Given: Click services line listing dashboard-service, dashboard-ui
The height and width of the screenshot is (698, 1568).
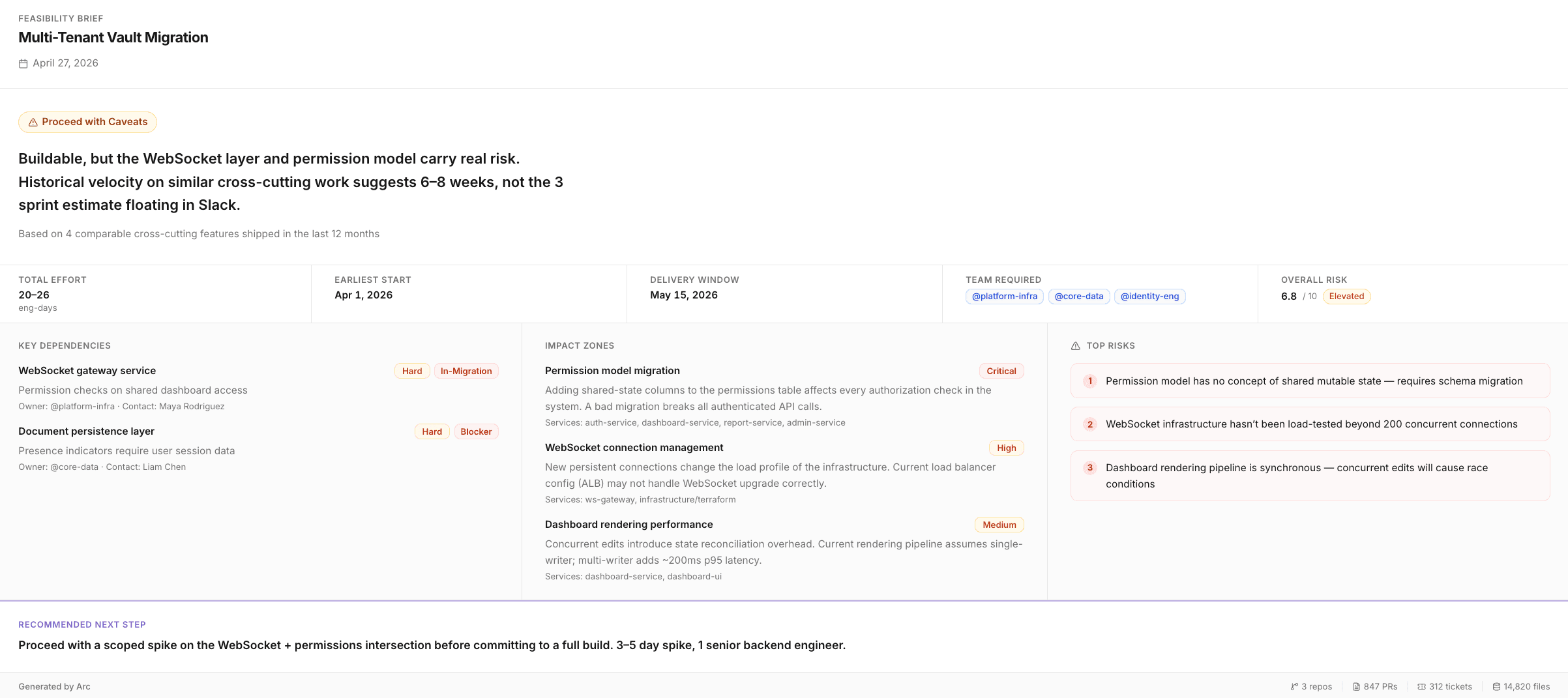Looking at the screenshot, I should tap(633, 577).
